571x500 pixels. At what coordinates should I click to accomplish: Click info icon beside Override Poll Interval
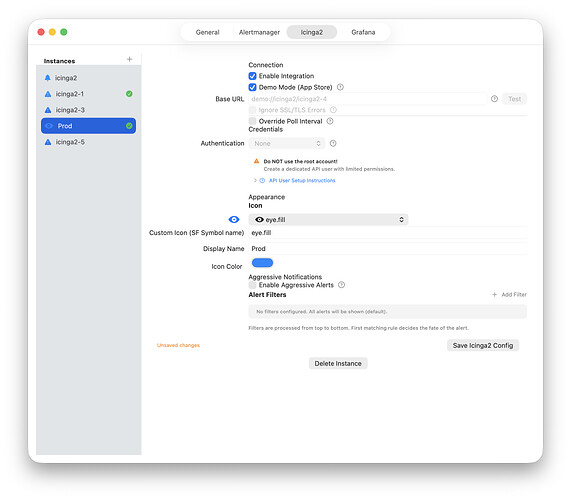[330, 121]
